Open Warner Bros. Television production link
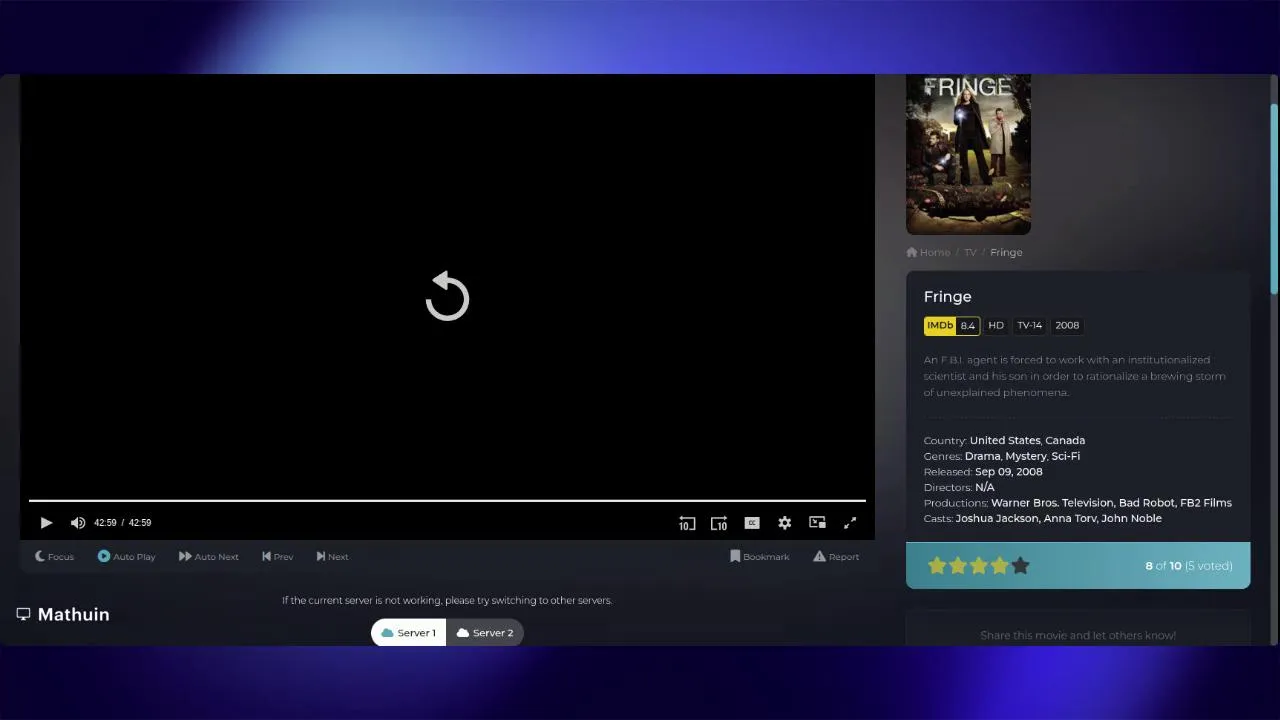 (1052, 503)
